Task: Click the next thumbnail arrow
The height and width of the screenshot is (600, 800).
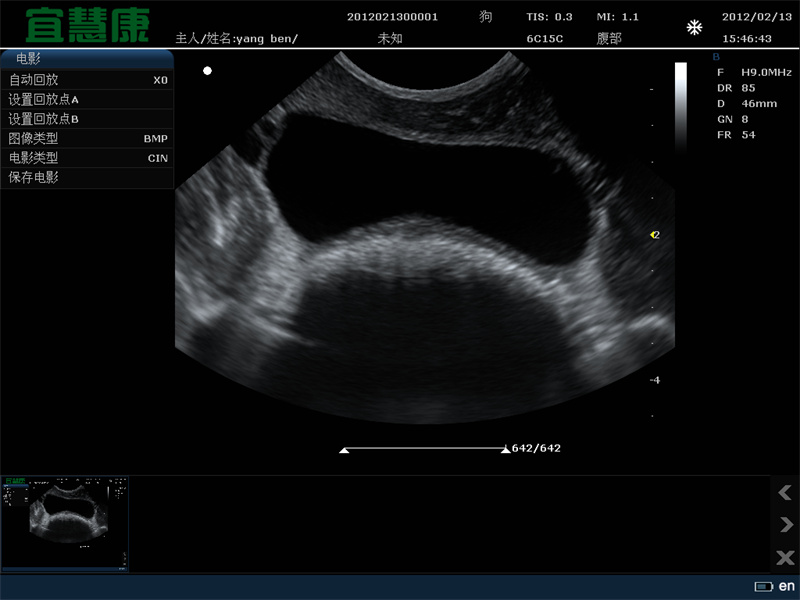Action: [786, 524]
